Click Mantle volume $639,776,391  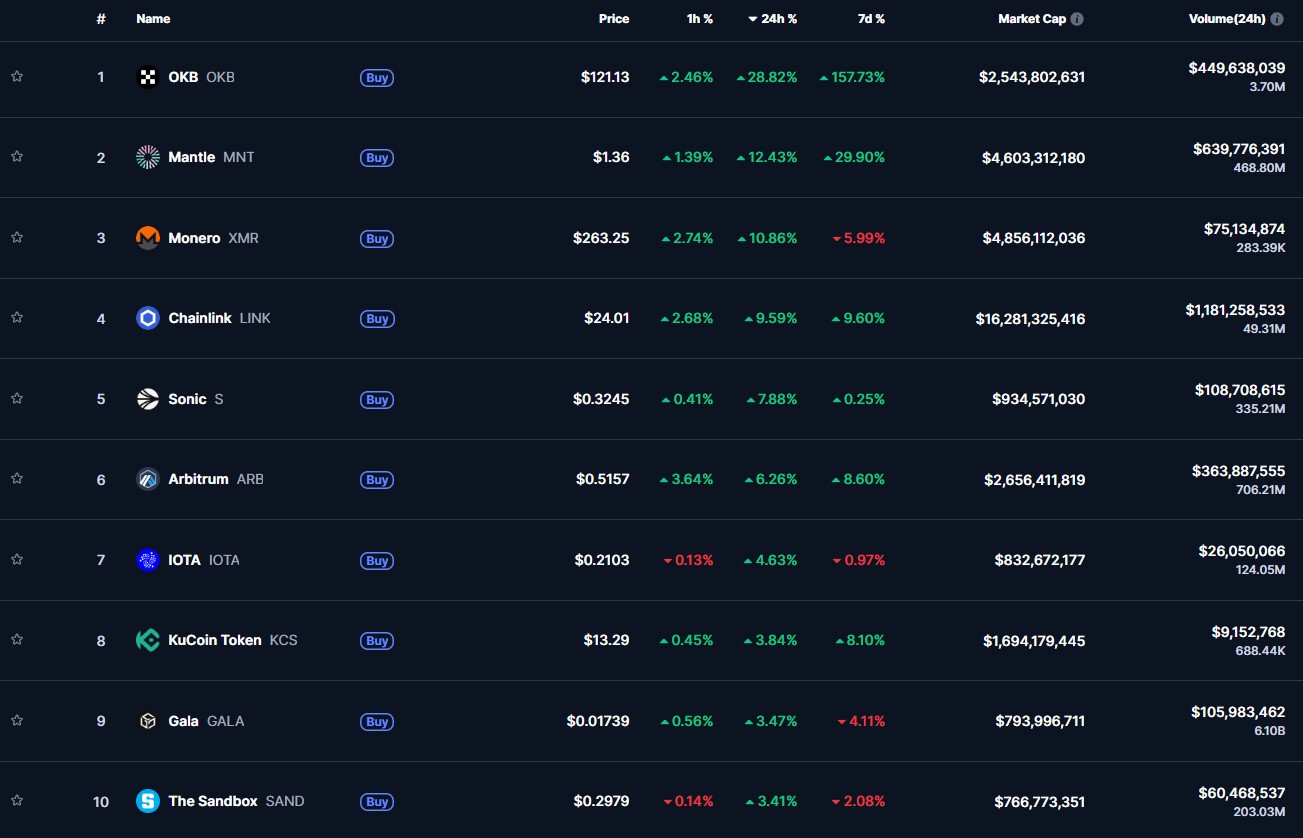(1239, 149)
